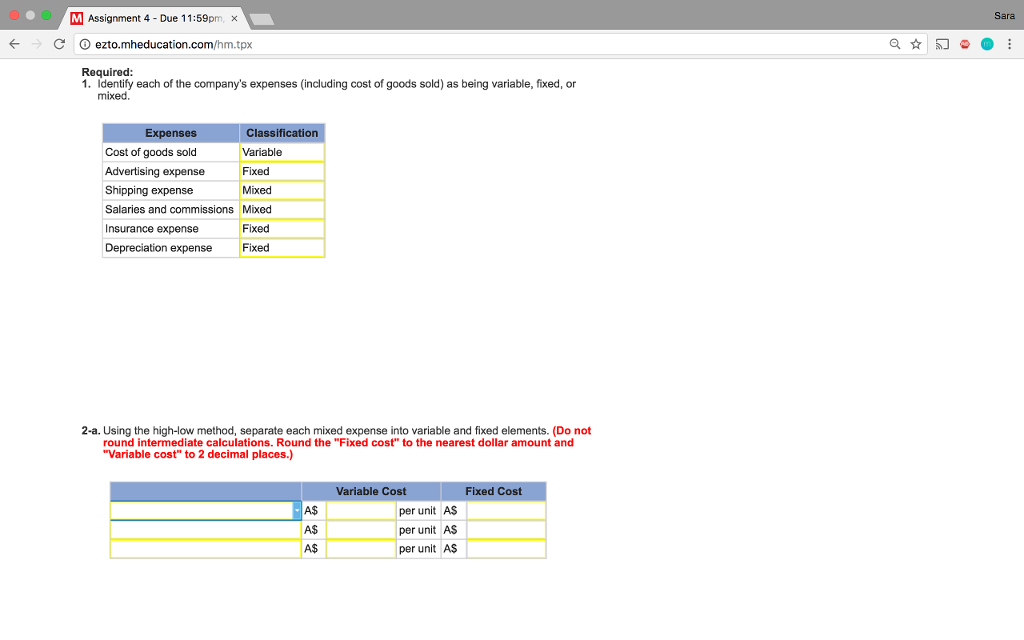Click the macOS yellow minimize button
1024x640 pixels.
pos(30,15)
